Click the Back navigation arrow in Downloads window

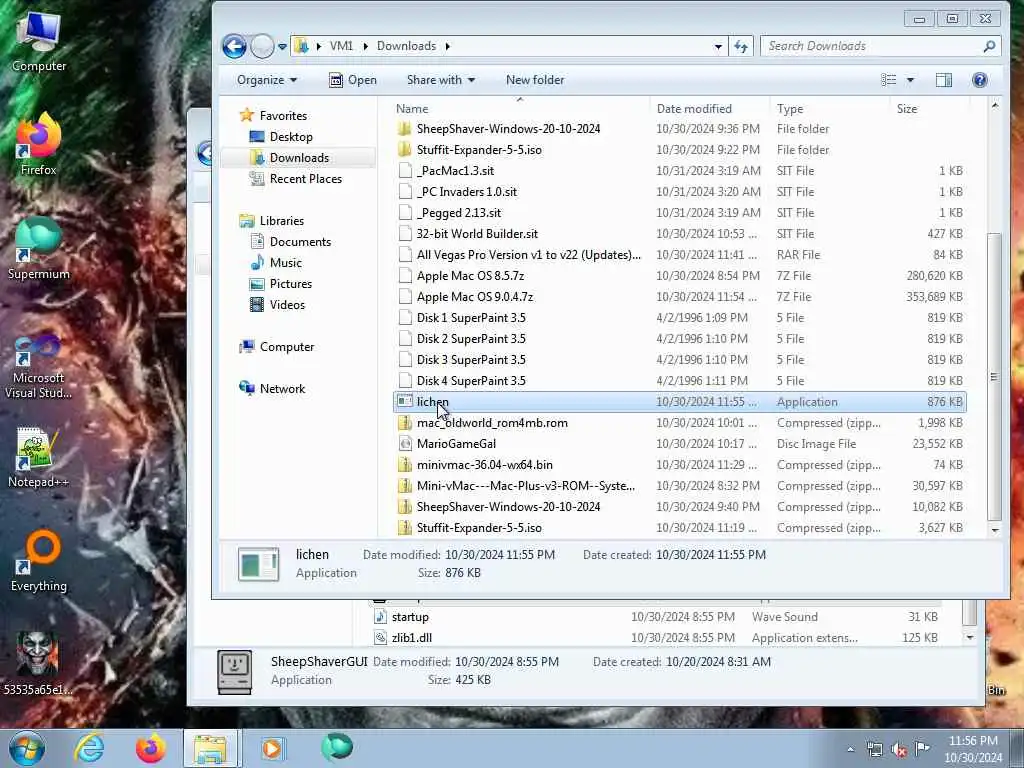[x=234, y=46]
